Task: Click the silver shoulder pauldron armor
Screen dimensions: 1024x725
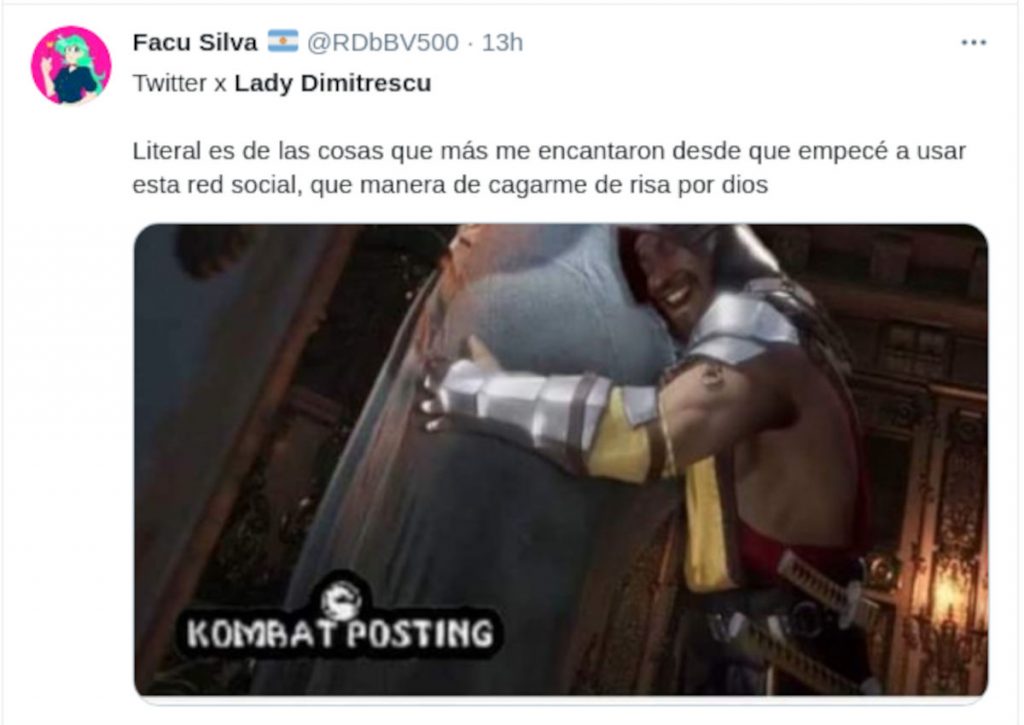Action: click(741, 325)
